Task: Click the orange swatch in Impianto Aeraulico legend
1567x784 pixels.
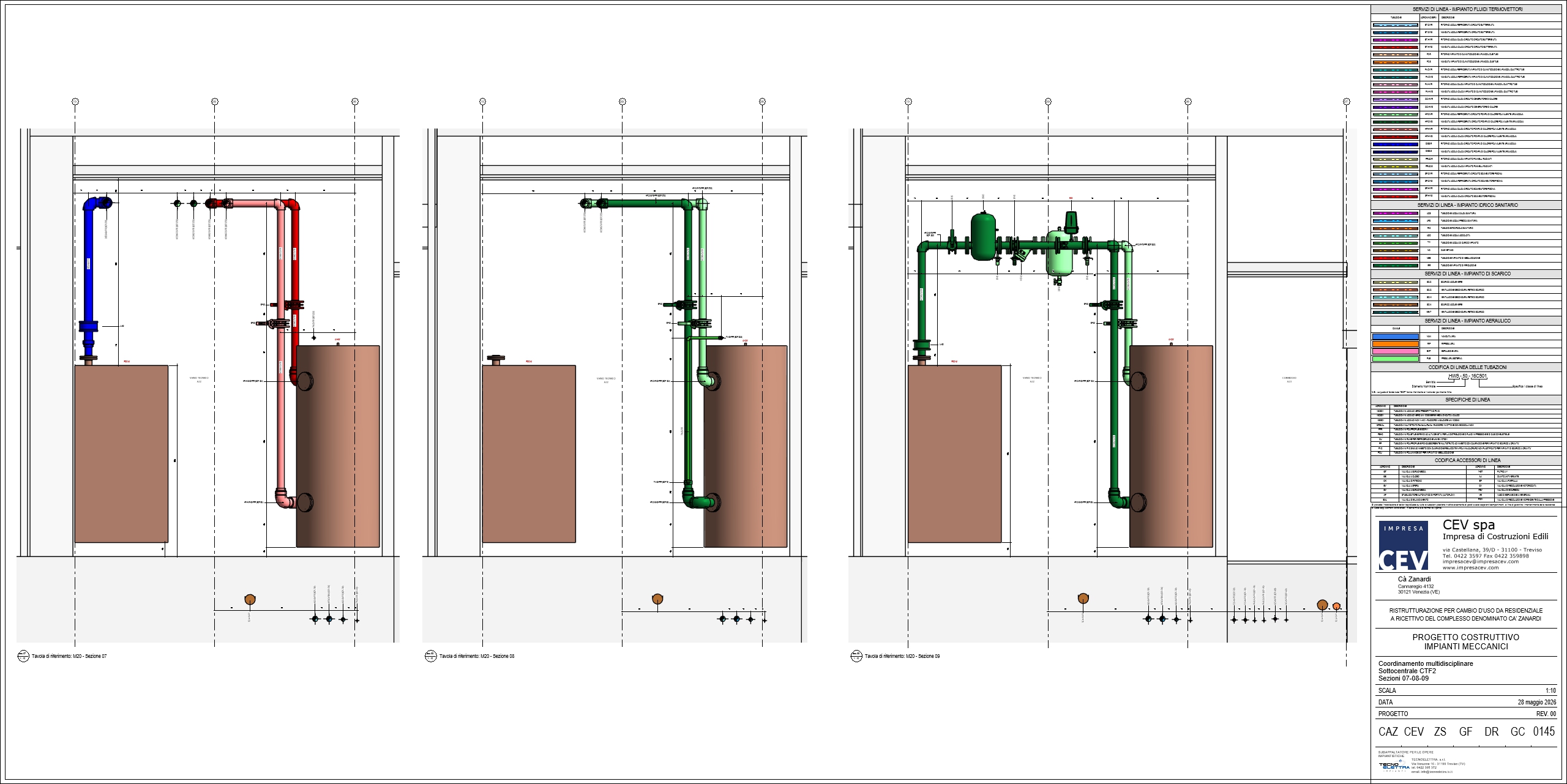Action: point(1396,344)
